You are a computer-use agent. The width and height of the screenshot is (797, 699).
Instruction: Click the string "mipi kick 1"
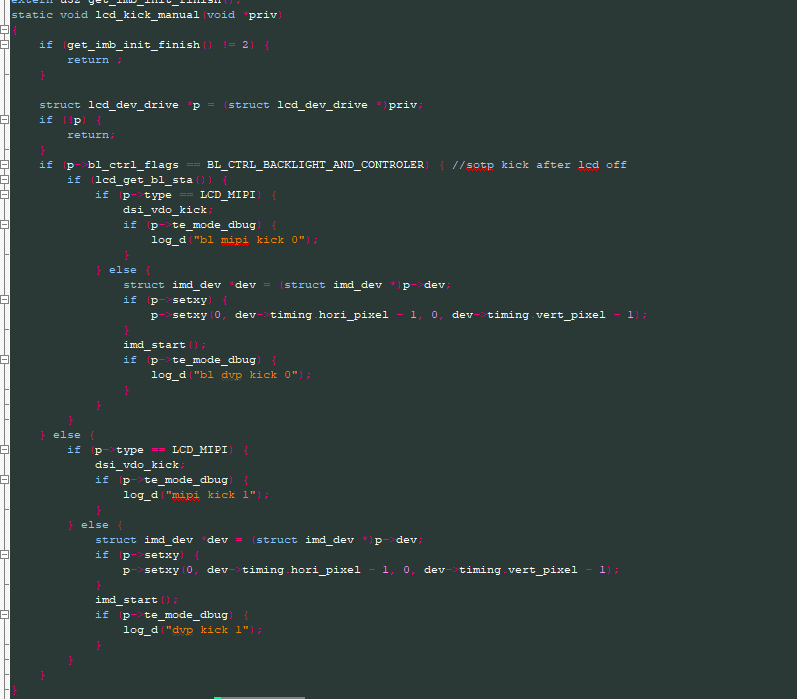point(210,495)
